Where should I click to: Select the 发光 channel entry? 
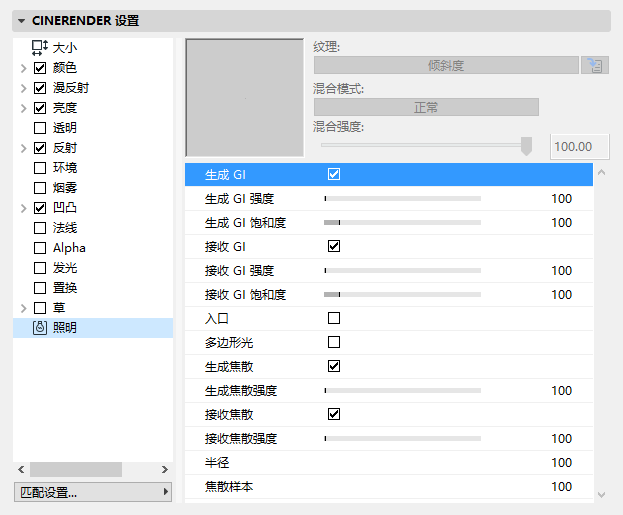[x=64, y=267]
